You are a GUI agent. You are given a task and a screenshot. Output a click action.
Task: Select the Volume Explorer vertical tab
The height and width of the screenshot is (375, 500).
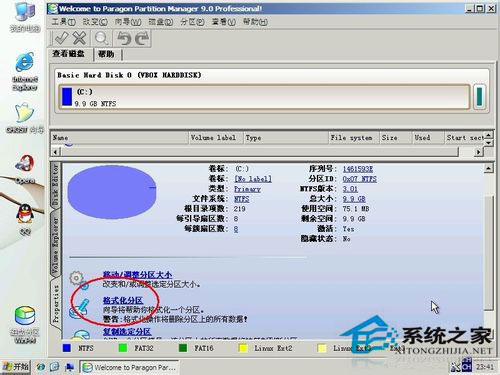55,244
